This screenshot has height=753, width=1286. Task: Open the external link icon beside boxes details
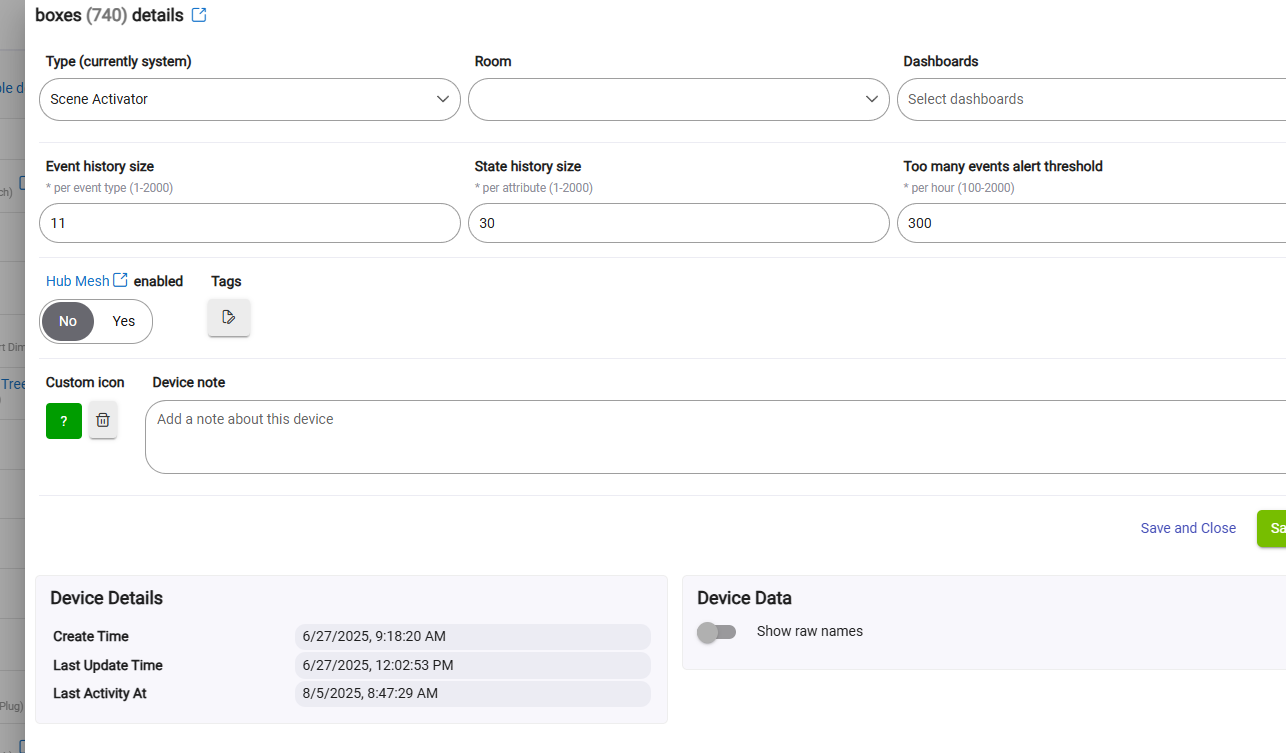[199, 15]
